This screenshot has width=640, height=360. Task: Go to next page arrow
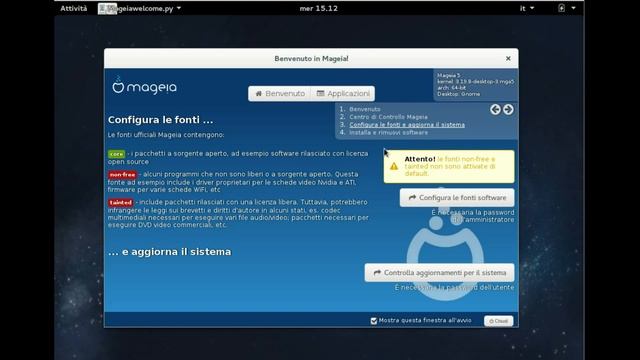(508, 109)
